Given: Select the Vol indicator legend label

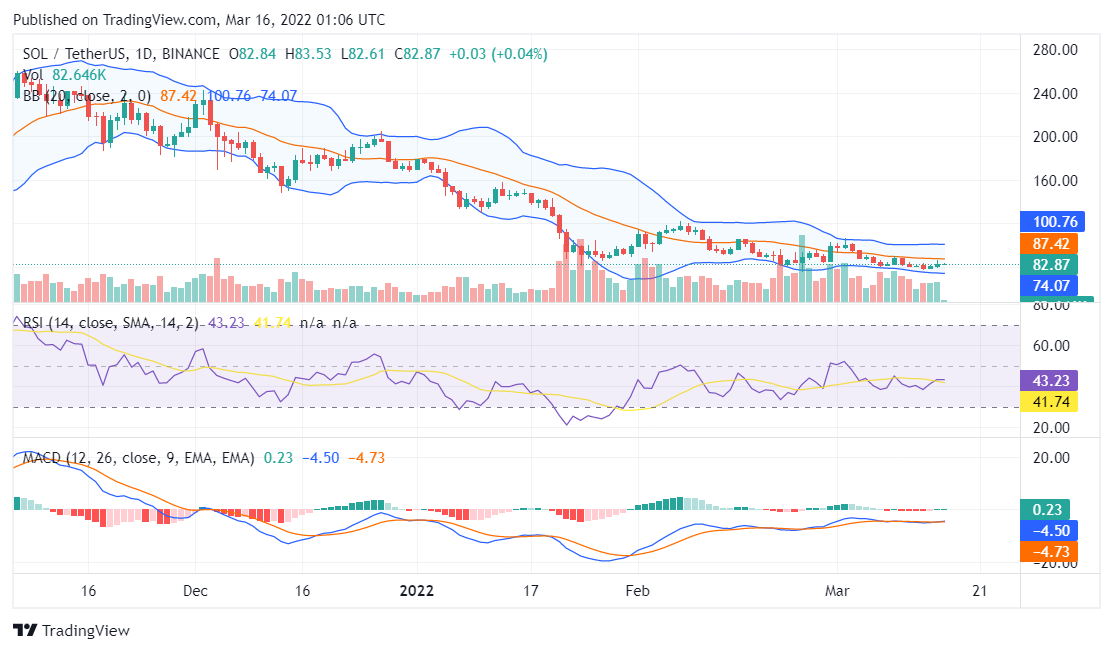Looking at the screenshot, I should click(32, 75).
